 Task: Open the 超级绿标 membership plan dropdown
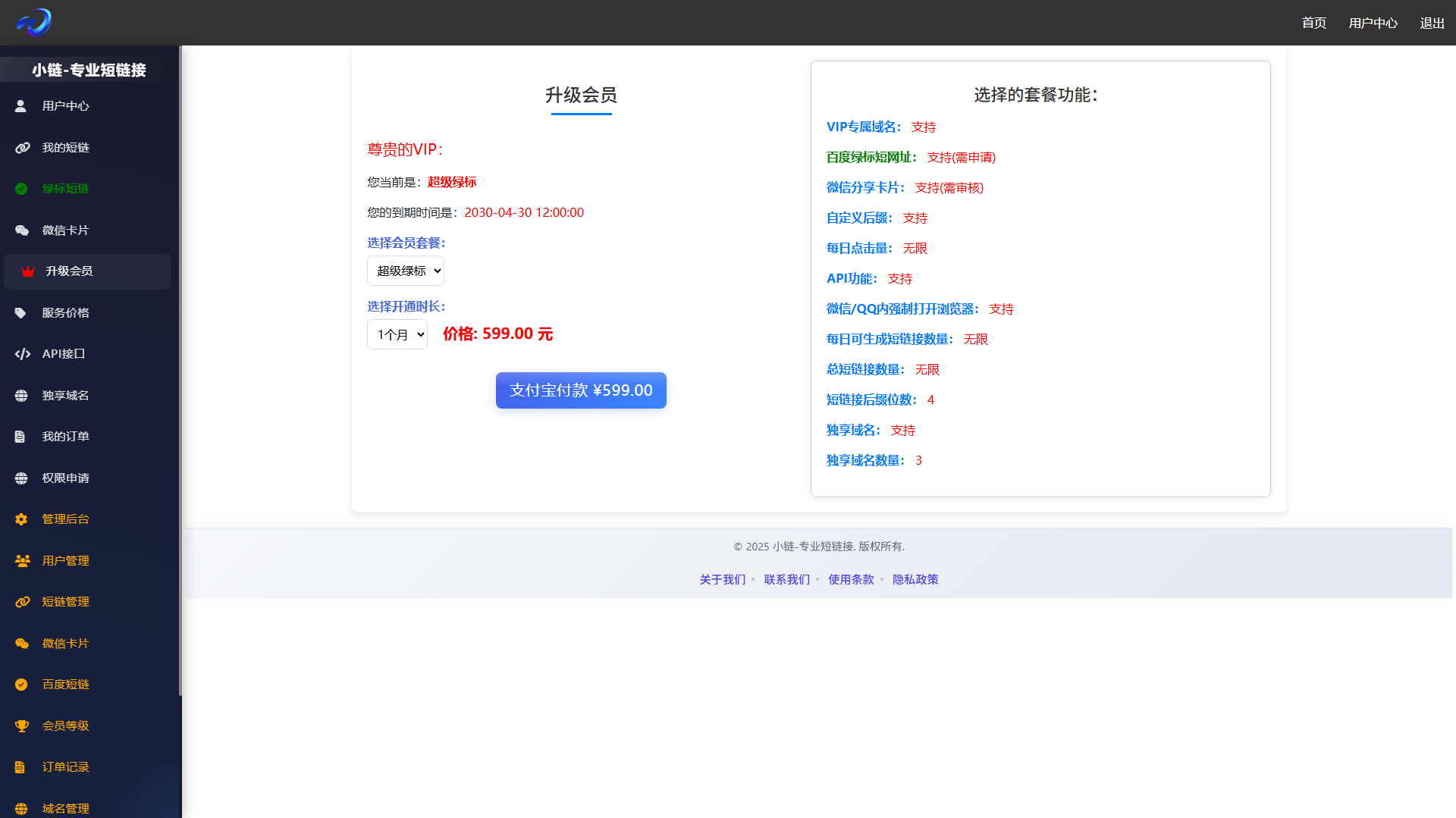[x=406, y=271]
